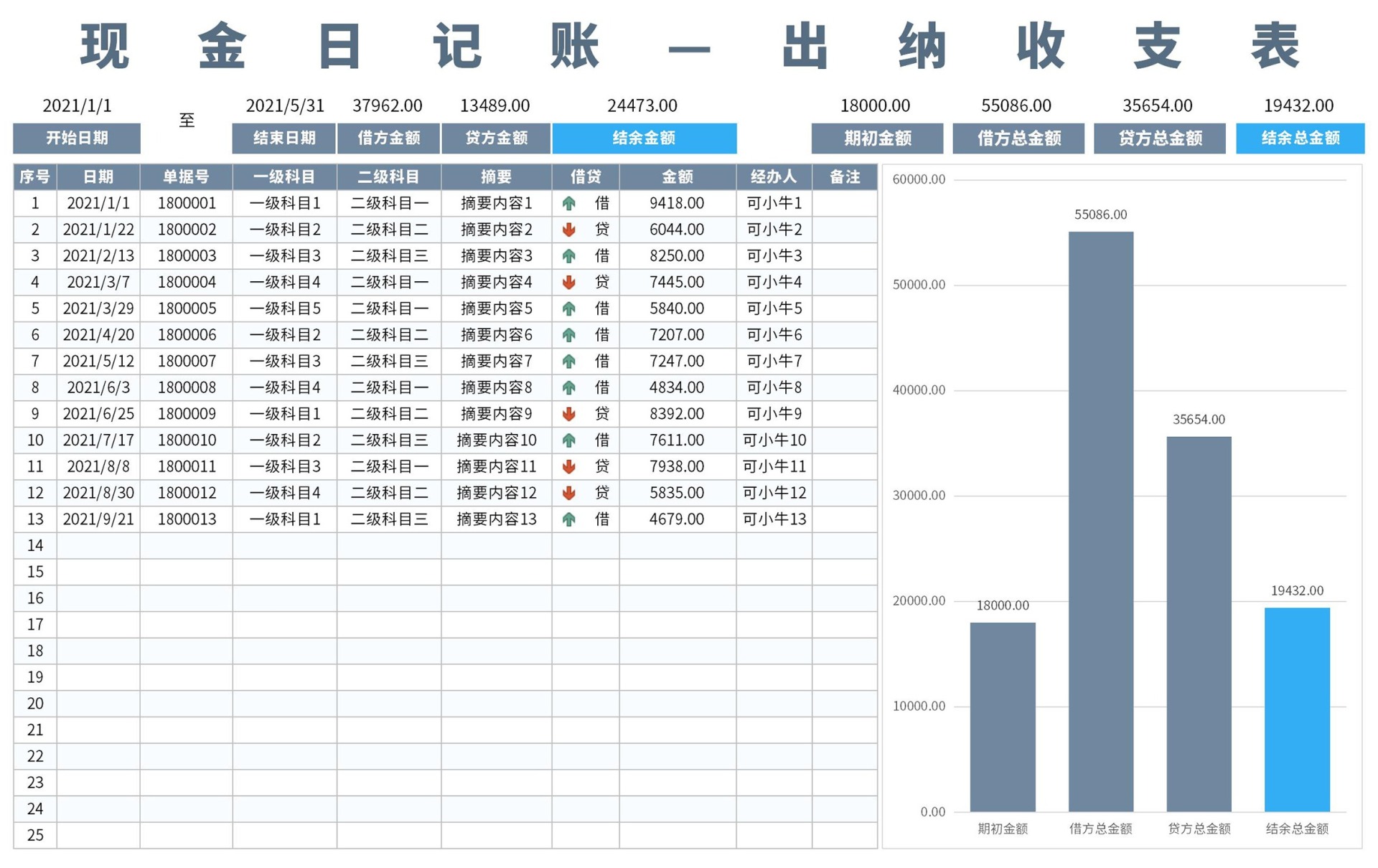Select document number cell 1800001
Viewport: 1378px width, 868px height.
(x=187, y=204)
